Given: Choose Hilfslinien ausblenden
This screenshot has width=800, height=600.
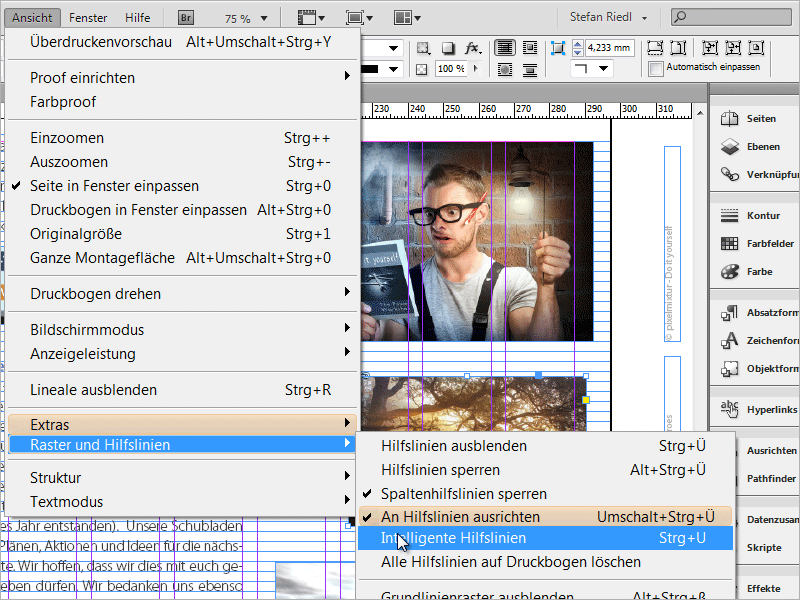Looking at the screenshot, I should click(x=454, y=446).
